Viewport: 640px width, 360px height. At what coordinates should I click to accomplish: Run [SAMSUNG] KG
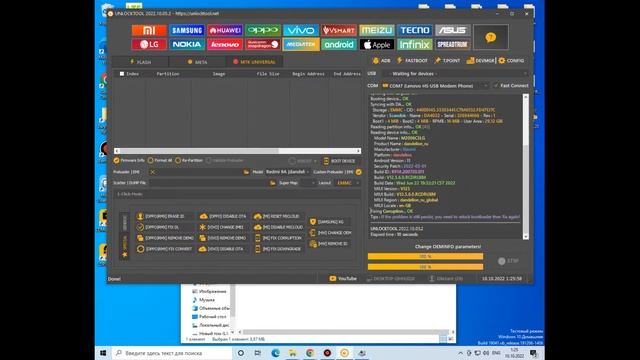(331, 222)
